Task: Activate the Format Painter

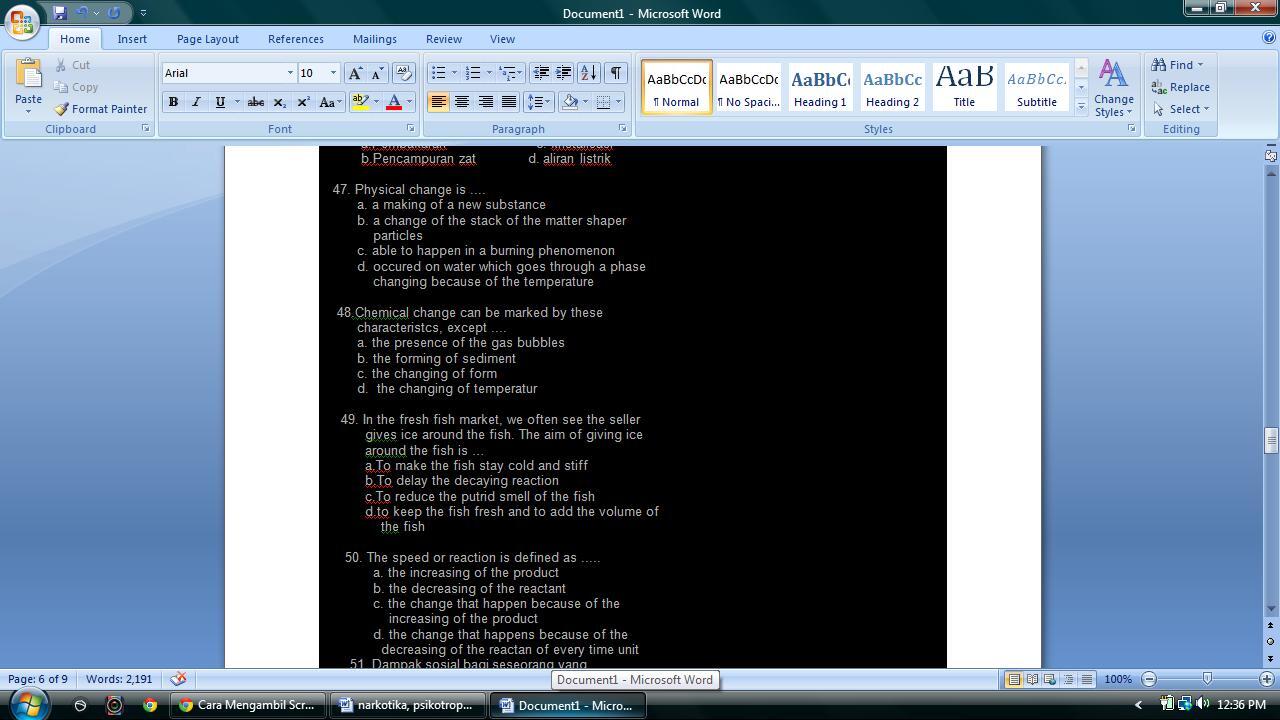Action: 100,109
